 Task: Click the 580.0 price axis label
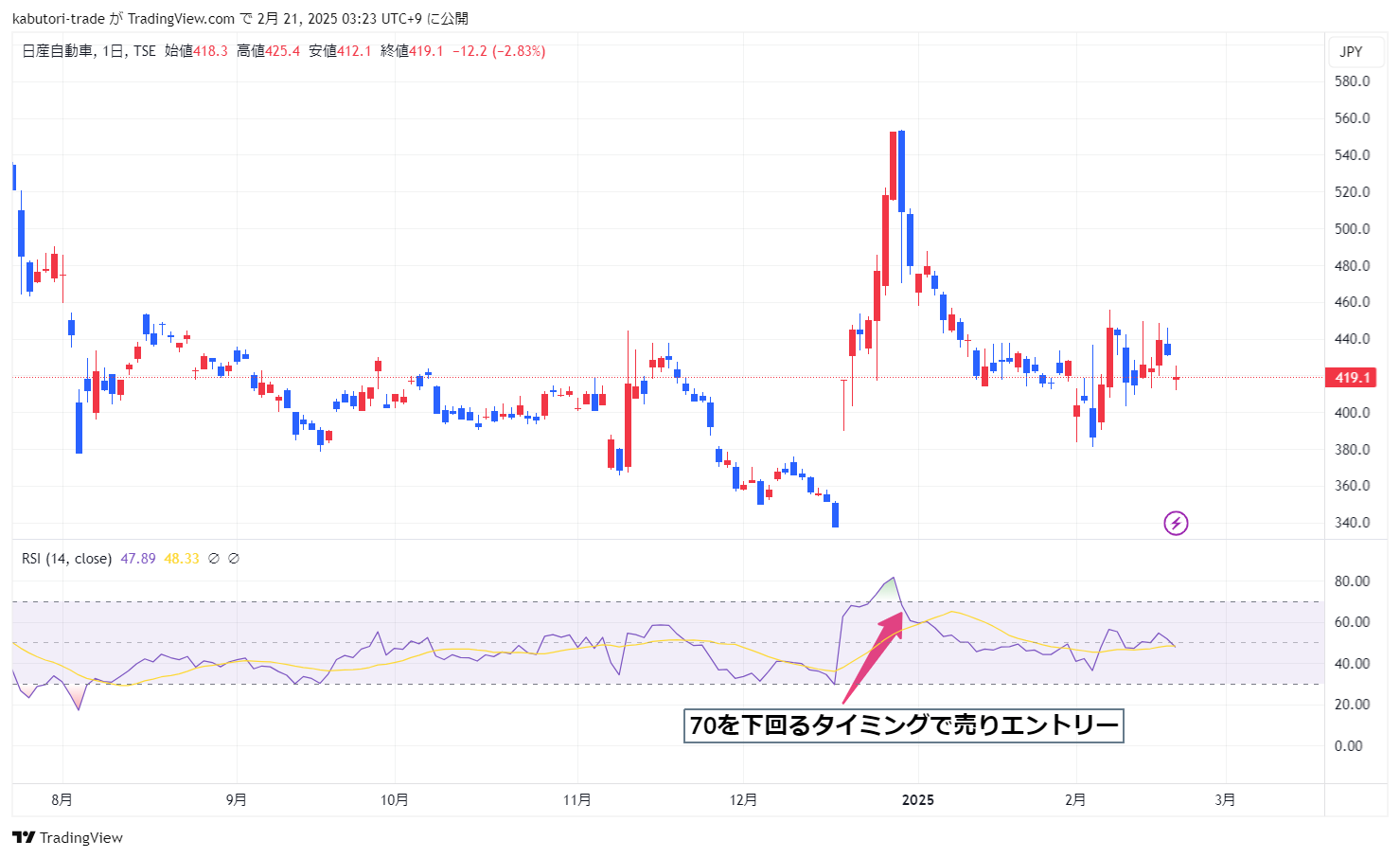(x=1352, y=81)
